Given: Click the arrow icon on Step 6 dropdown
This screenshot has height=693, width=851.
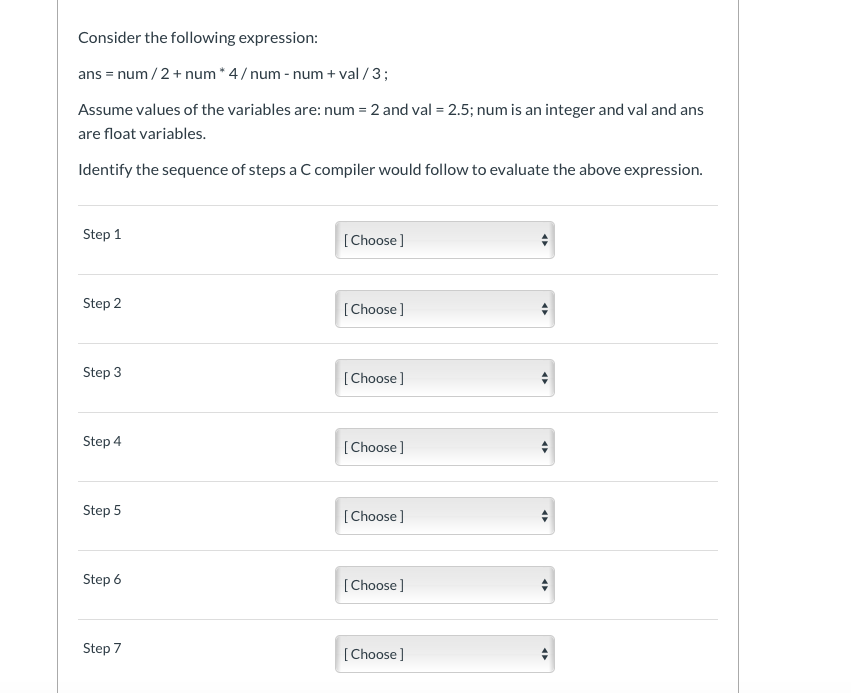Looking at the screenshot, I should click(544, 585).
